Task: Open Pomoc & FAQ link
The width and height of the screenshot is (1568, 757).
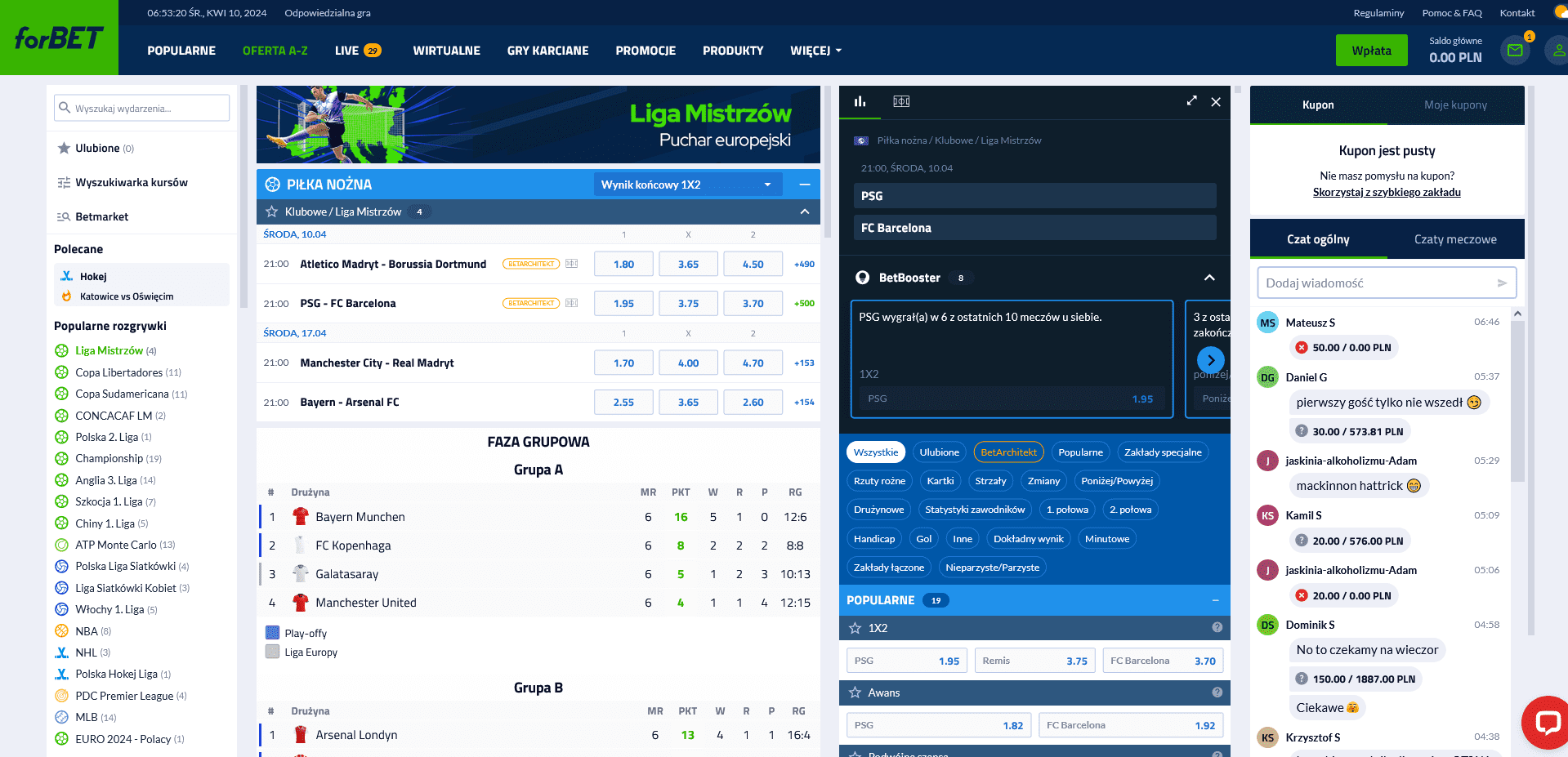Action: (1452, 13)
